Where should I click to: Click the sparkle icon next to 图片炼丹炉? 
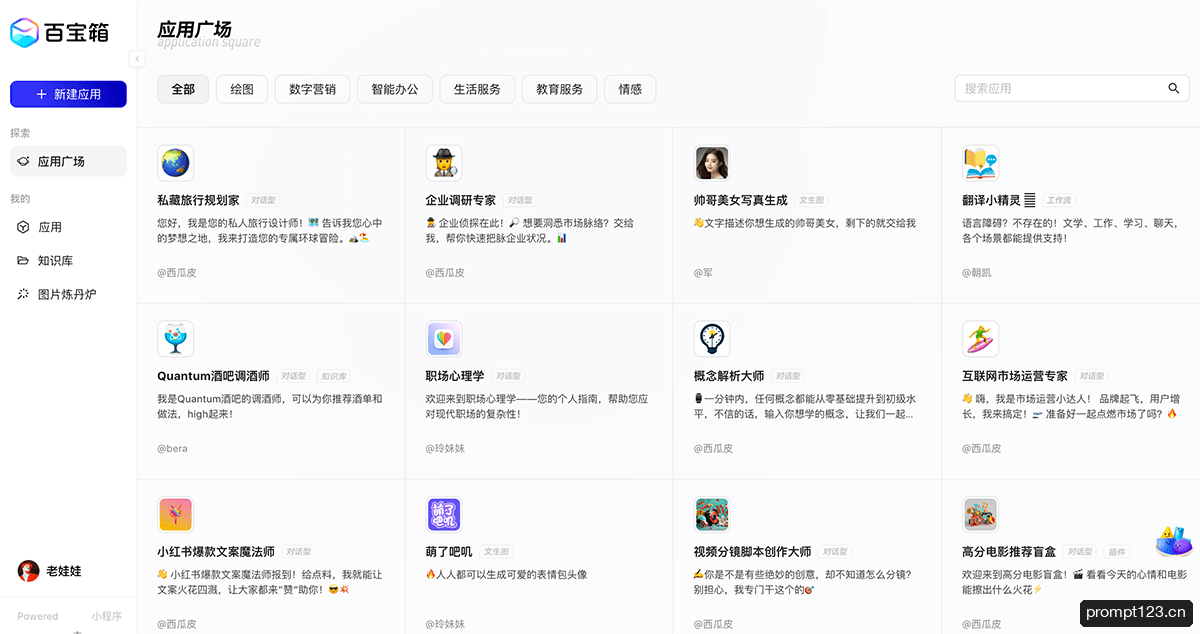pyautogui.click(x=23, y=295)
